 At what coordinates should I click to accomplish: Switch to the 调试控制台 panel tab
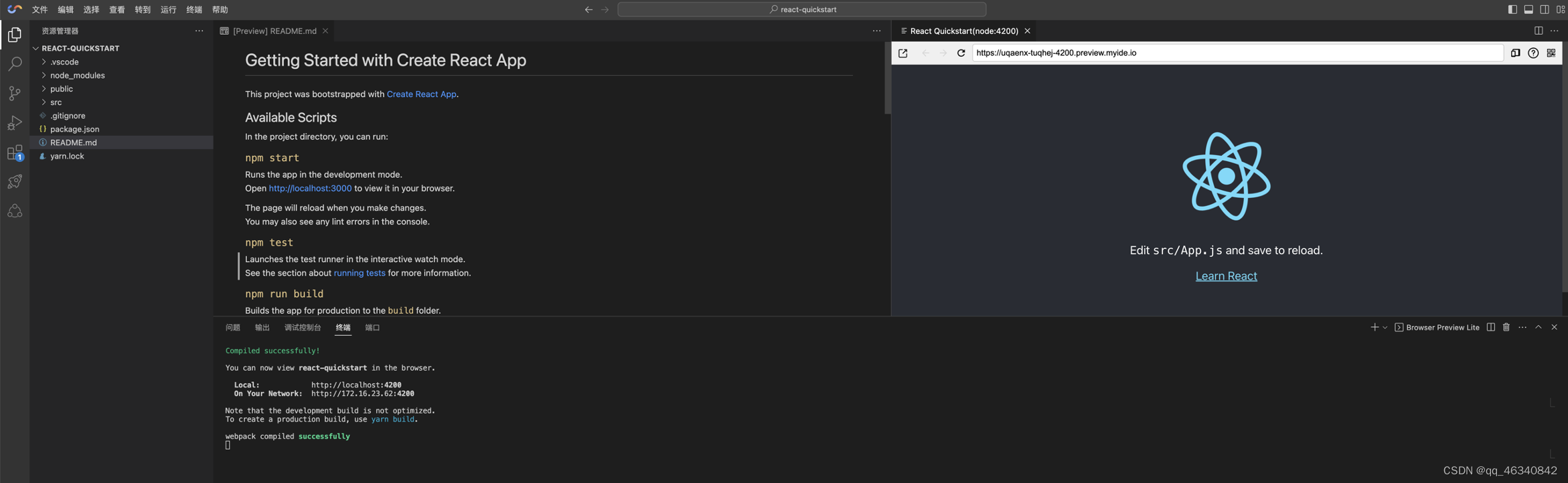(303, 327)
